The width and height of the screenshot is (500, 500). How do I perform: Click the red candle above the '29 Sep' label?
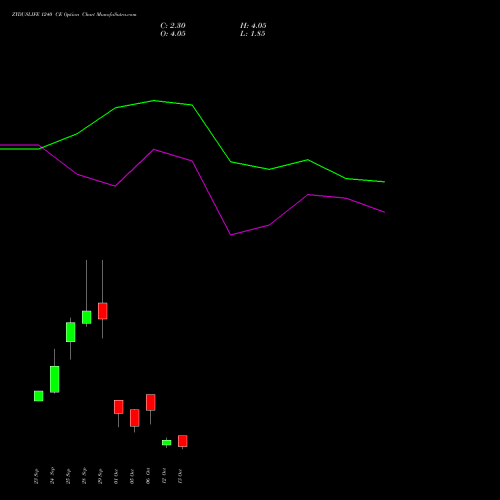click(x=103, y=311)
